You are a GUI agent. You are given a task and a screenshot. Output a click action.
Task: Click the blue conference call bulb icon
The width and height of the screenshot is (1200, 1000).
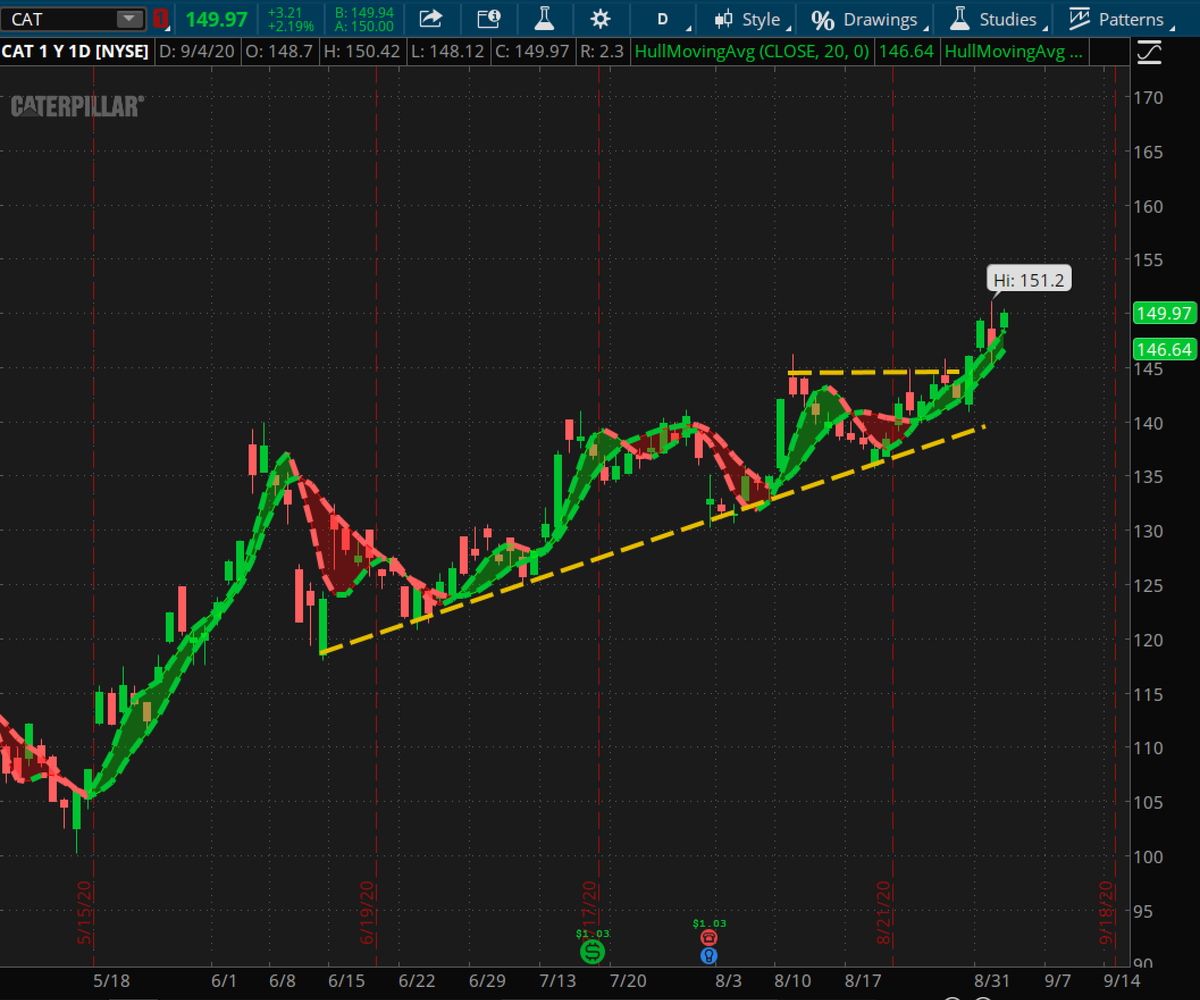tap(709, 956)
